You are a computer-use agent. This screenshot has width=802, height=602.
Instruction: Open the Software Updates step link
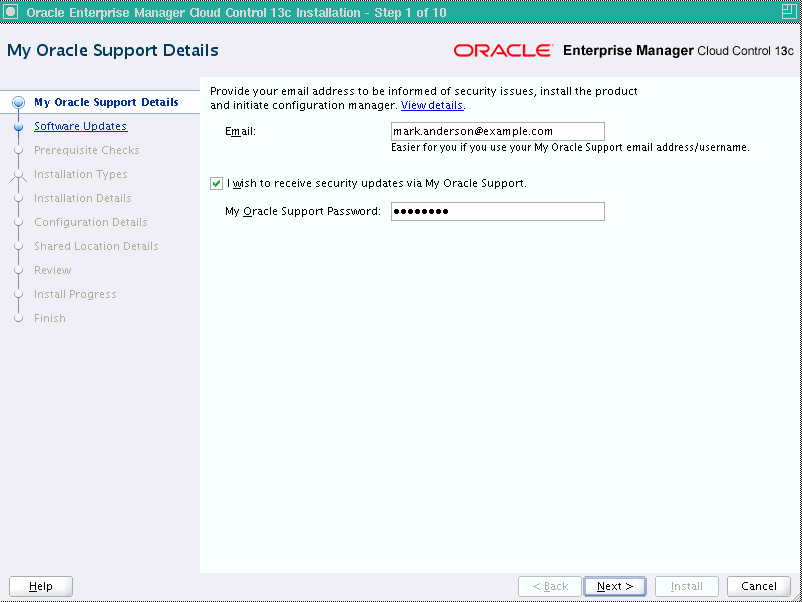tap(80, 126)
